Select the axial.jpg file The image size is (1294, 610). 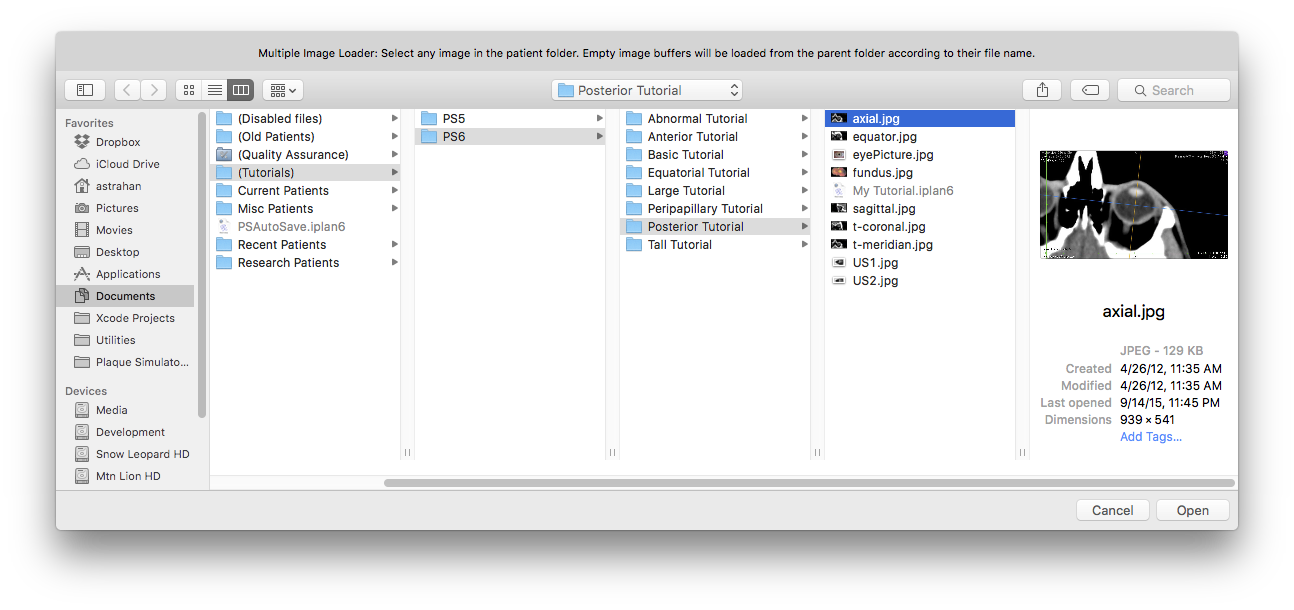point(920,119)
